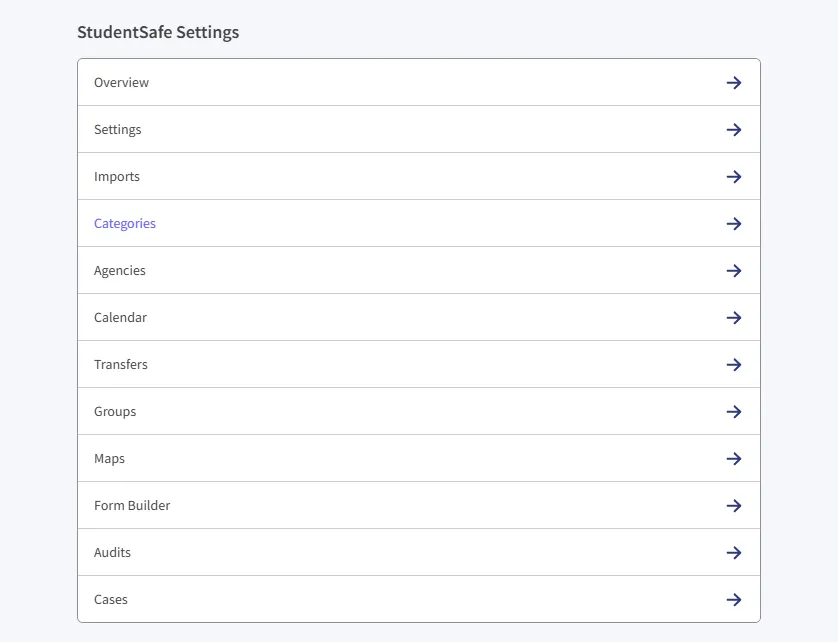
Task: Click the arrow icon next to Transfers
Action: pyautogui.click(x=734, y=365)
